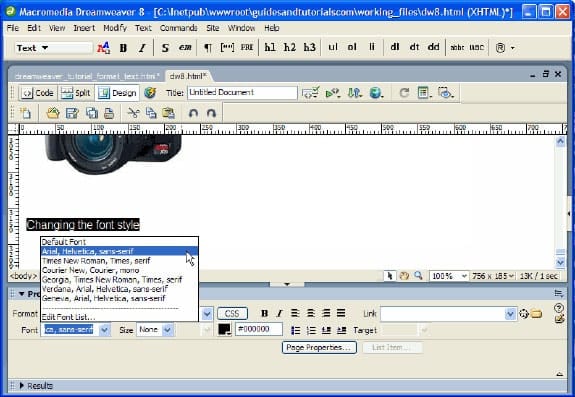
Task: Open the Font dropdown arrow
Action: (105, 330)
